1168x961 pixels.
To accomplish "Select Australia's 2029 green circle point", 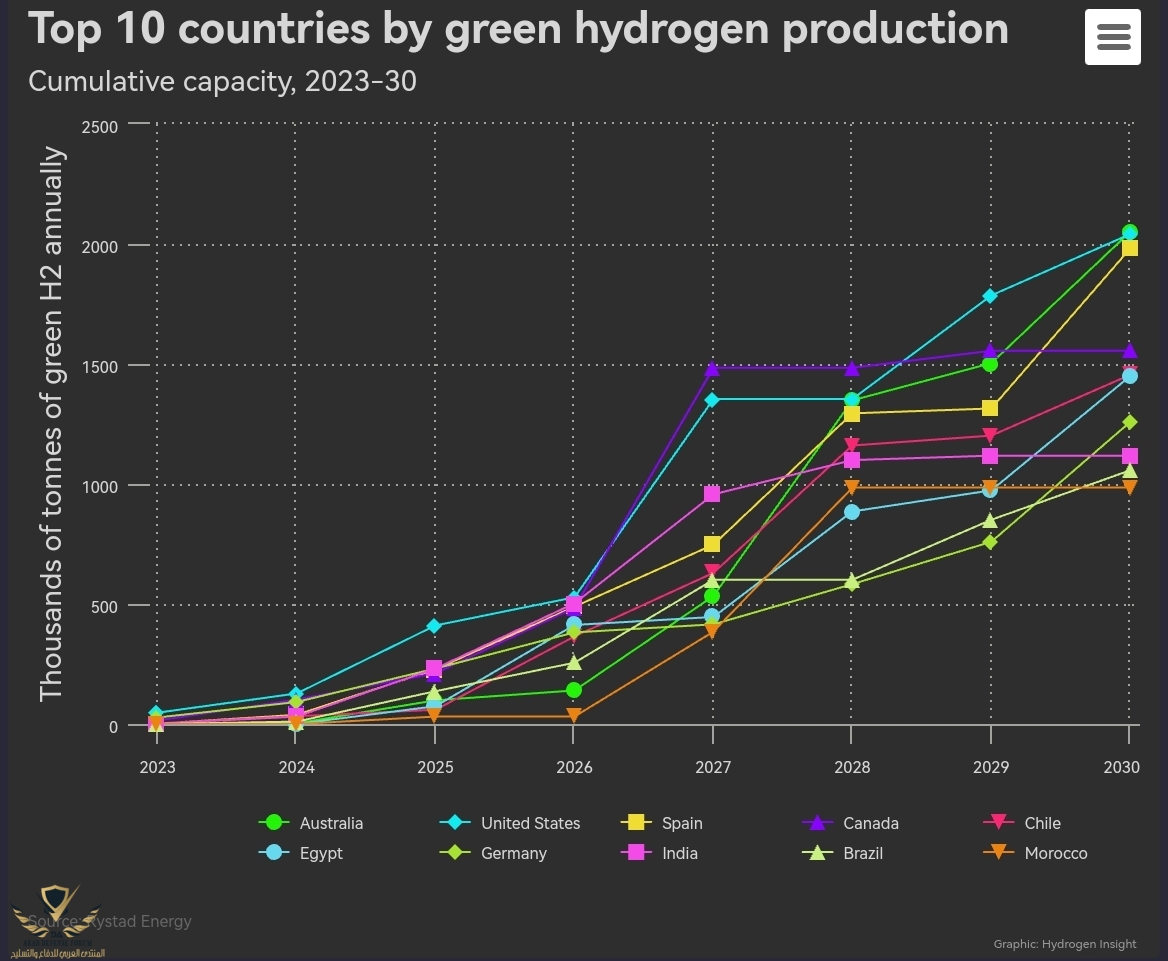I will pos(990,364).
